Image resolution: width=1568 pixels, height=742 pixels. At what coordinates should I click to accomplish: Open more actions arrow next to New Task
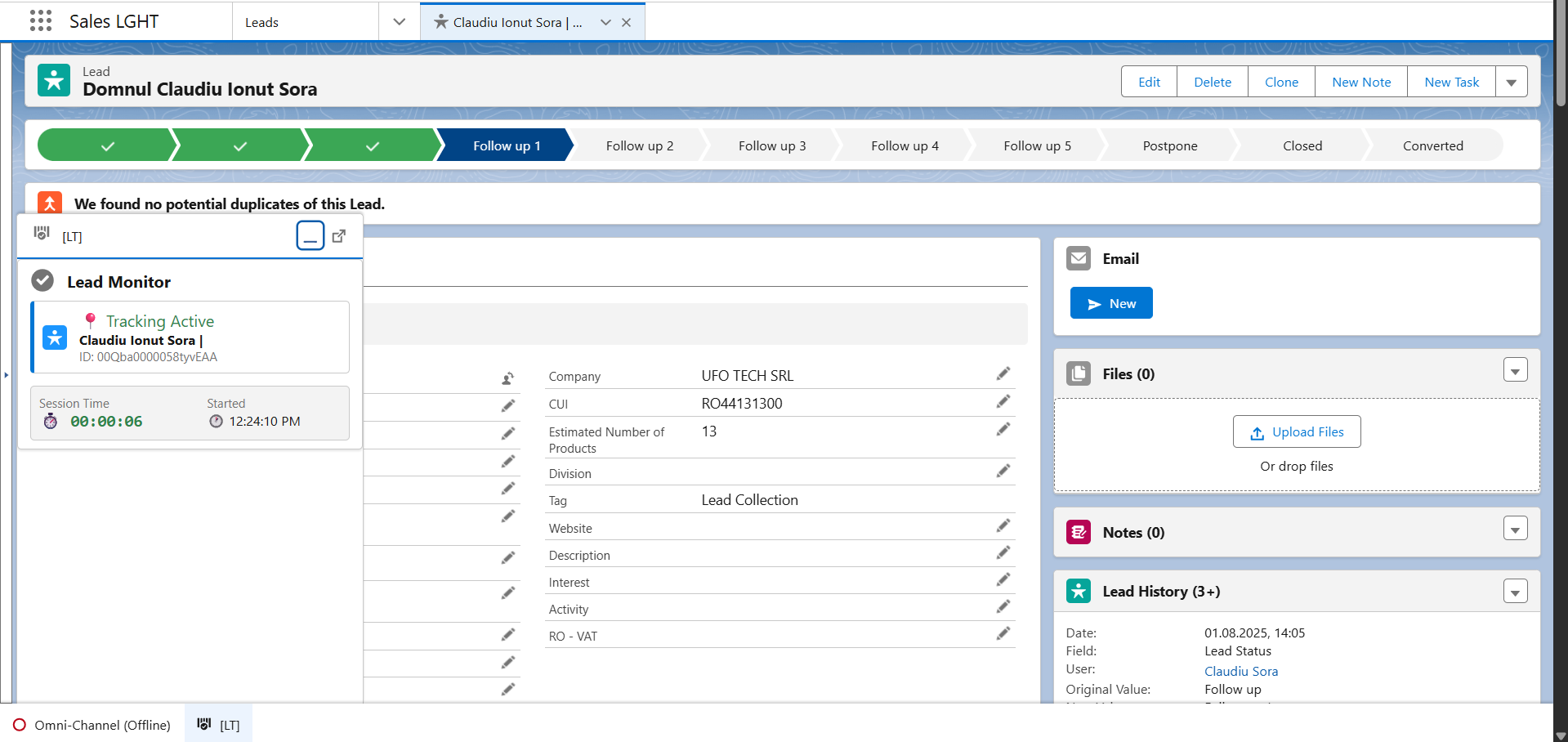(1512, 81)
